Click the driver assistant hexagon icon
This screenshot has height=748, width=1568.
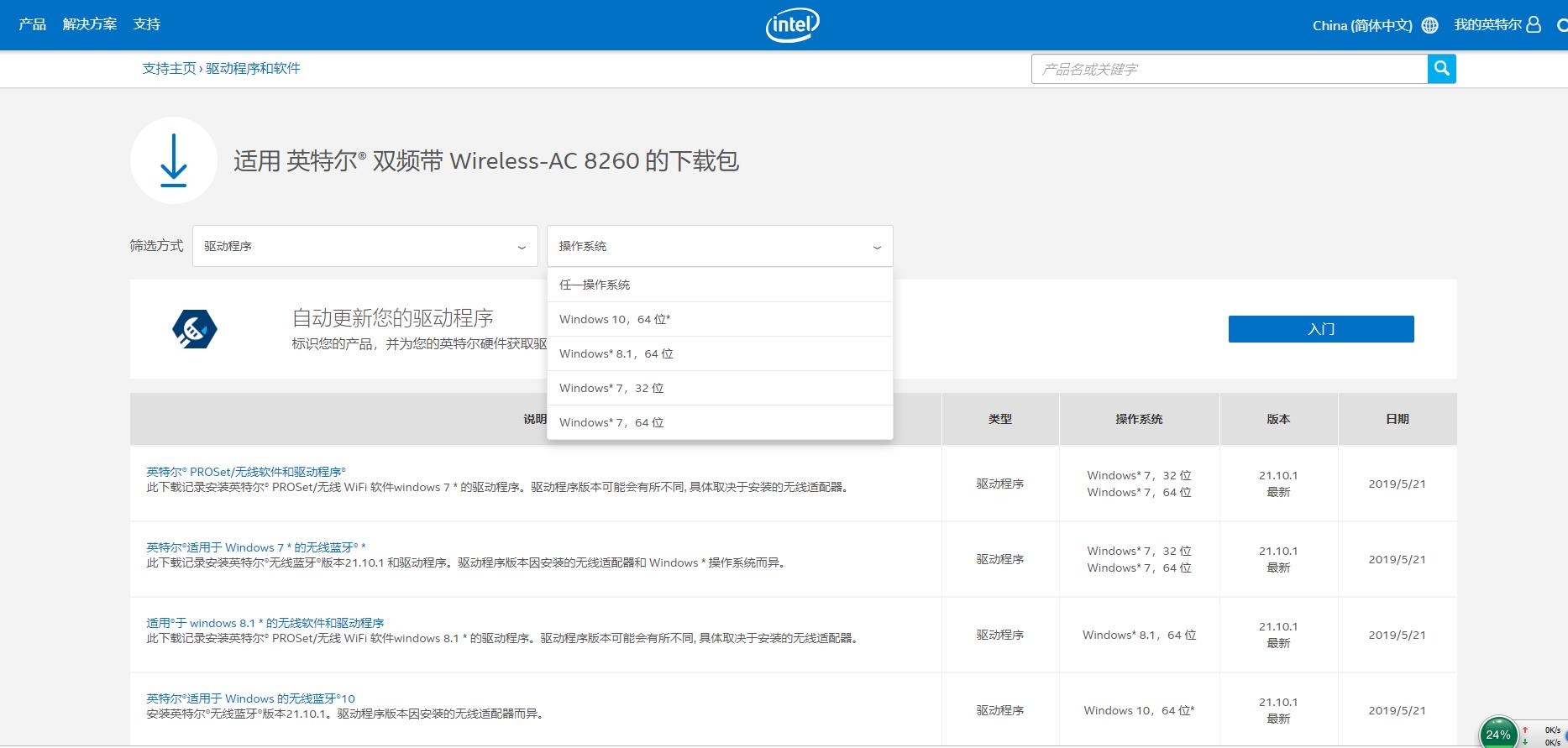coord(195,329)
